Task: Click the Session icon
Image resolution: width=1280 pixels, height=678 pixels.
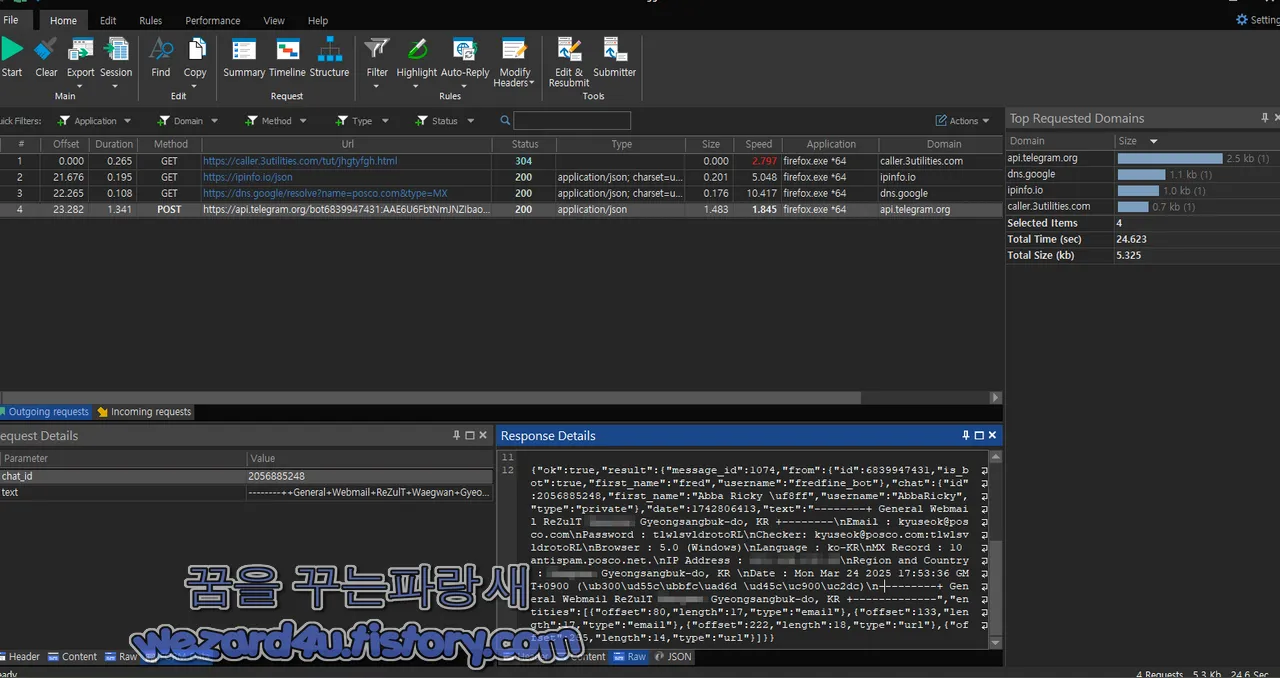Action: coord(116,49)
